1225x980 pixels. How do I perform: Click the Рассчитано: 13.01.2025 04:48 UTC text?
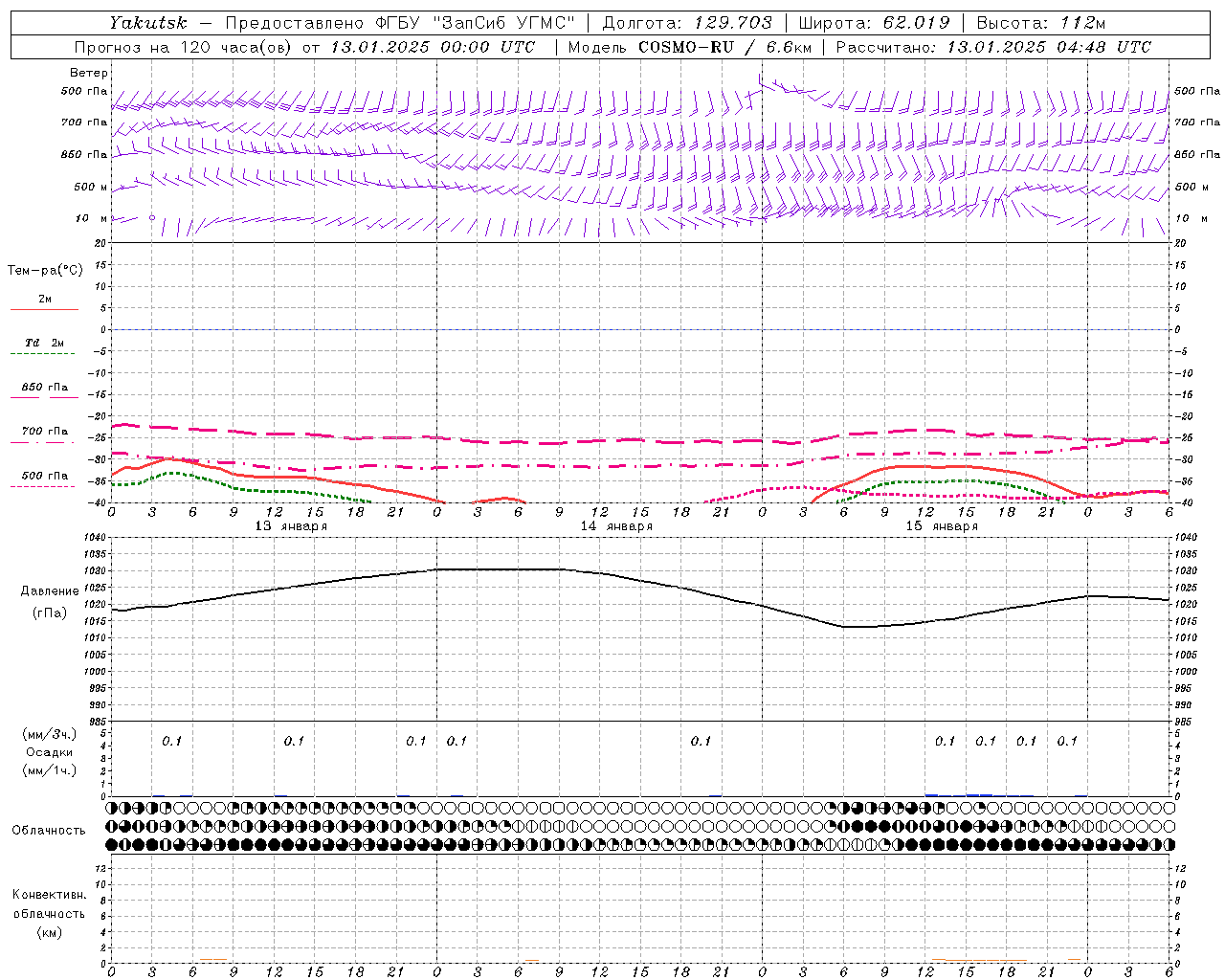click(x=993, y=47)
